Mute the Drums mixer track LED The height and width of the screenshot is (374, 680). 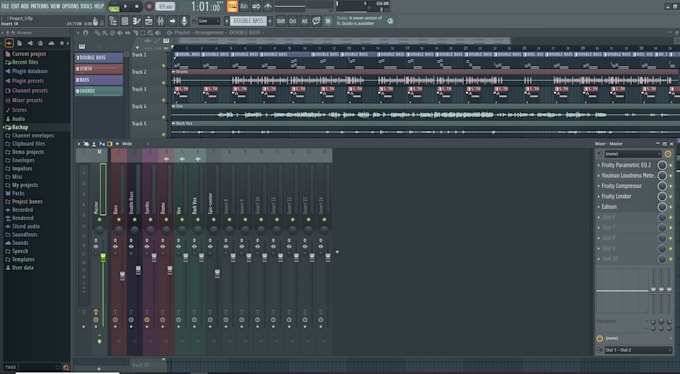point(166,220)
